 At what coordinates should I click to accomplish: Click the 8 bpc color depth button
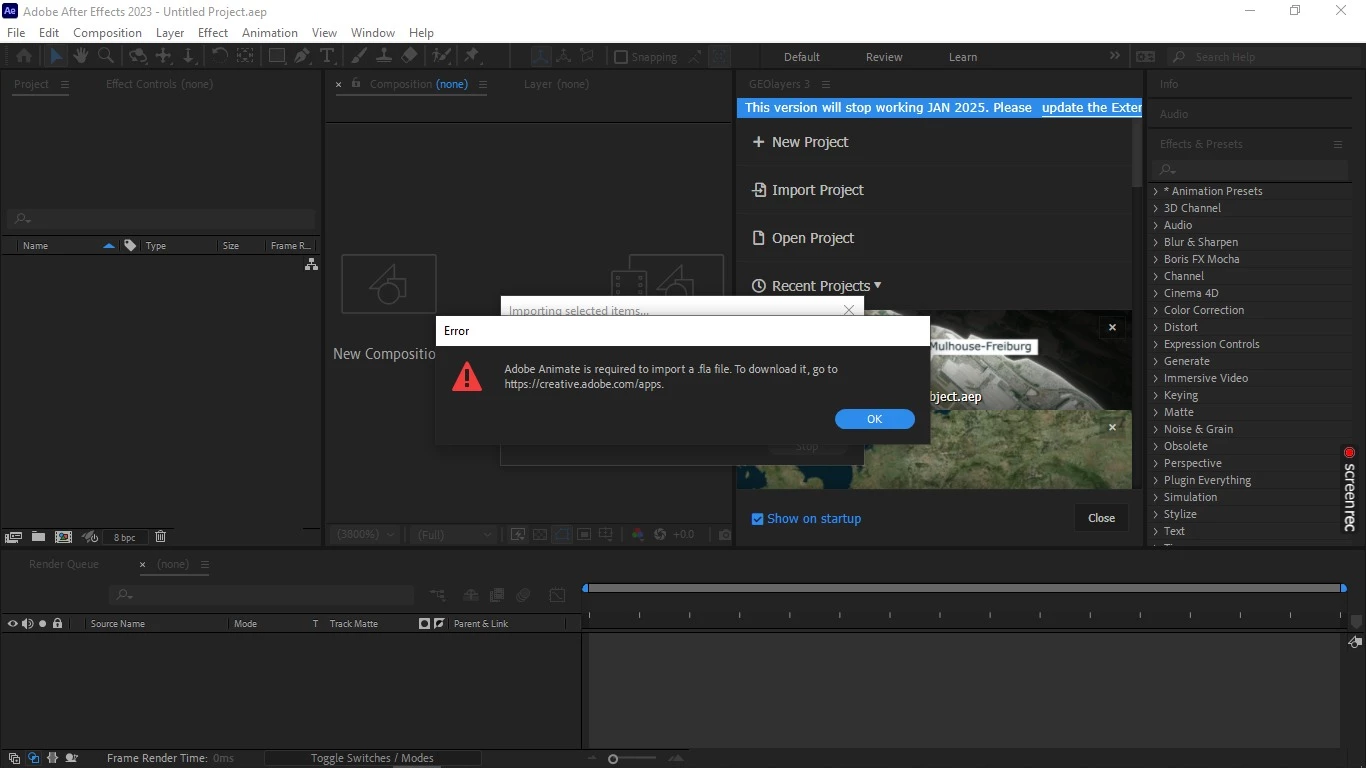(125, 537)
